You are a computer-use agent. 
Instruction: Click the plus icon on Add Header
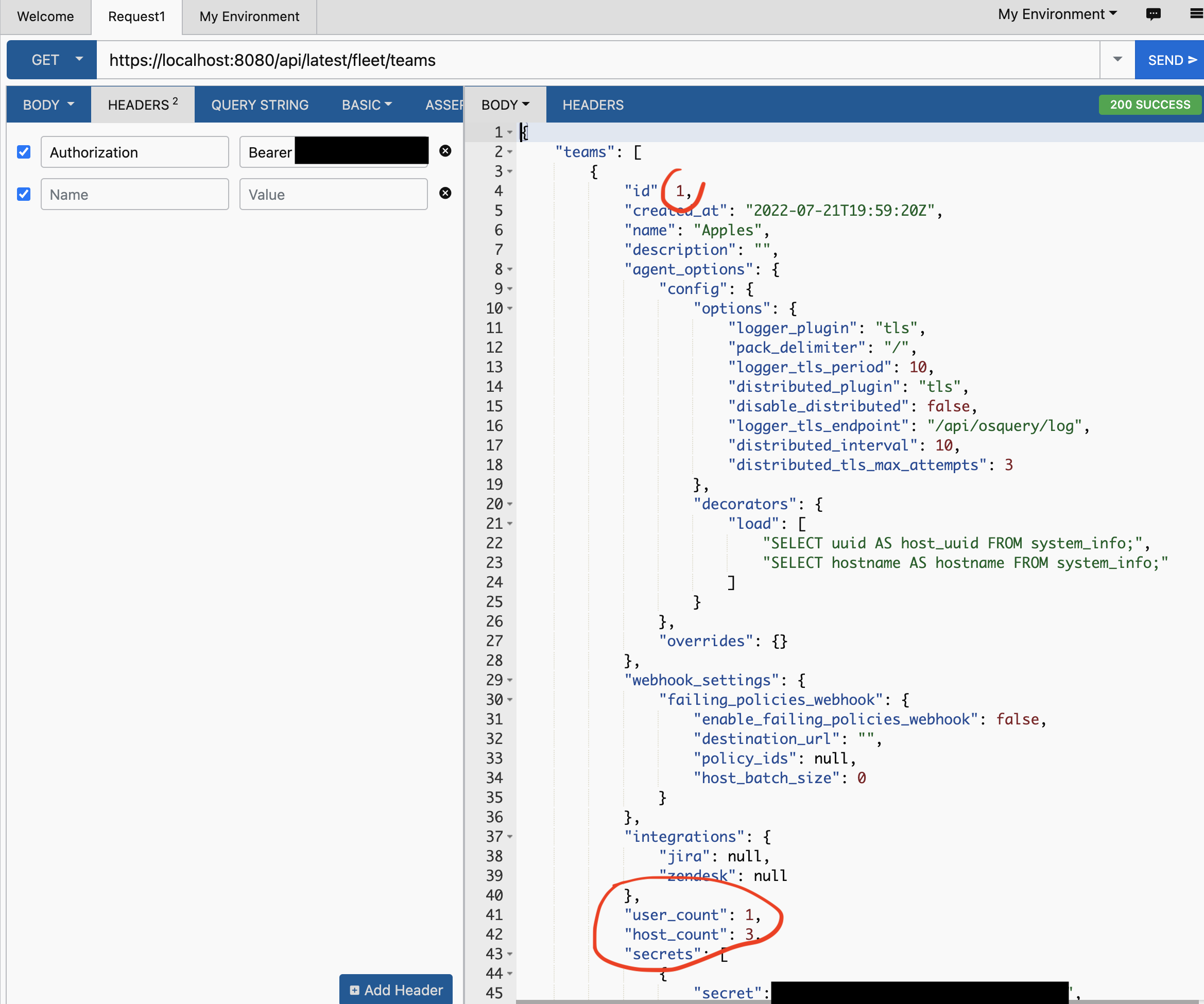pos(355,989)
